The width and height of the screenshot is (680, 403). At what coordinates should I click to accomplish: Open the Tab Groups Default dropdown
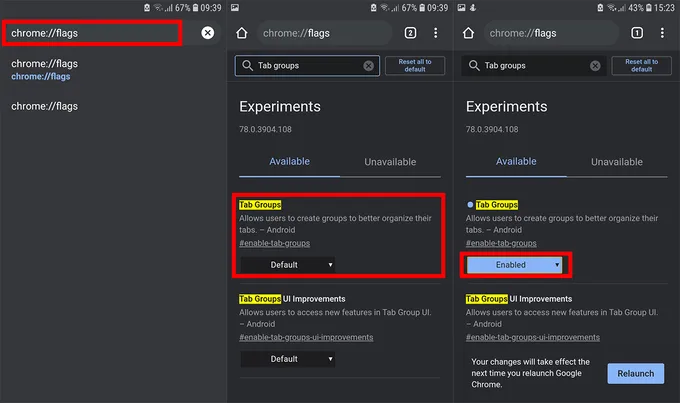(288, 265)
